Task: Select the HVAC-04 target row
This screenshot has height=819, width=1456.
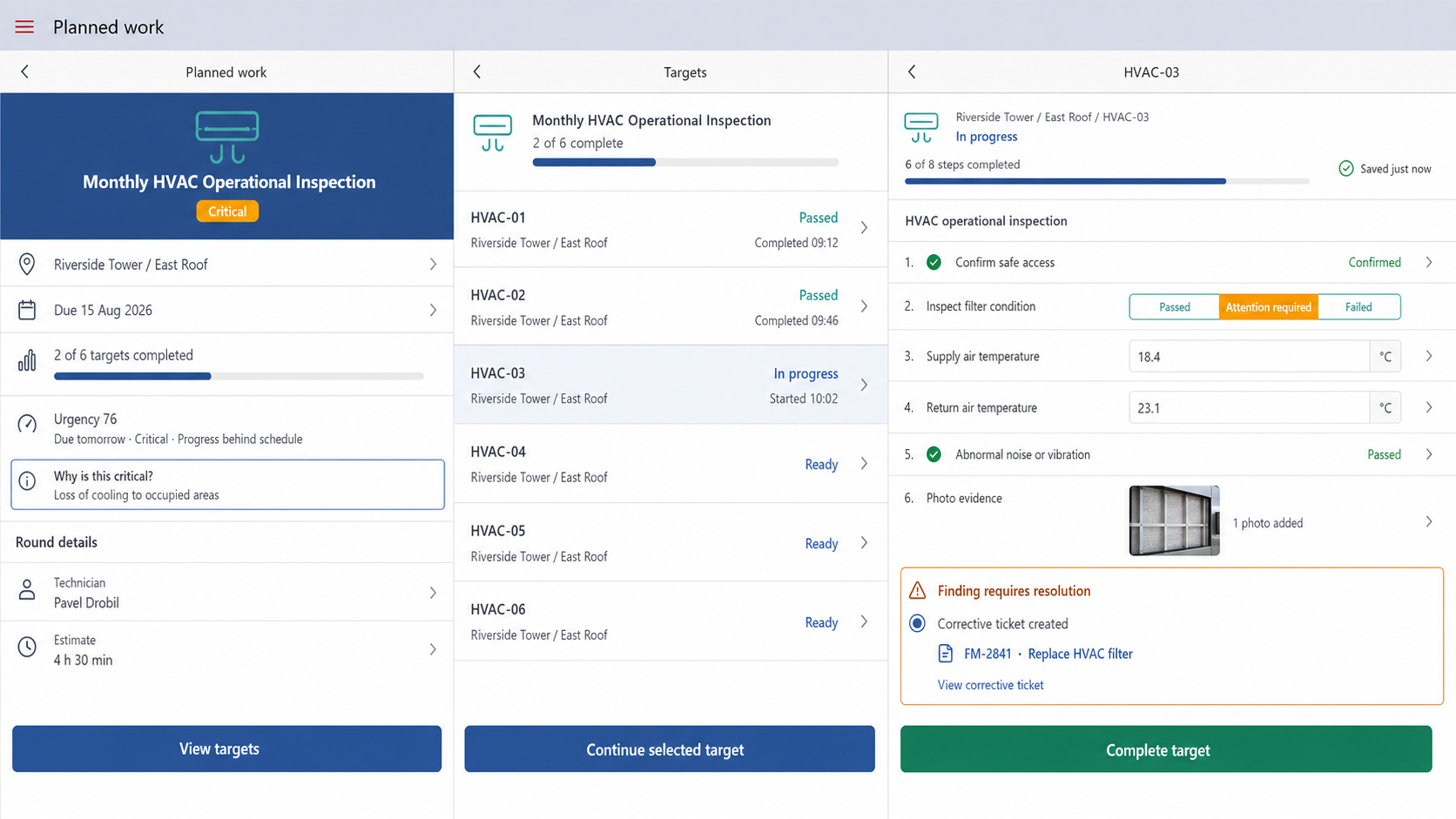Action: [x=671, y=464]
